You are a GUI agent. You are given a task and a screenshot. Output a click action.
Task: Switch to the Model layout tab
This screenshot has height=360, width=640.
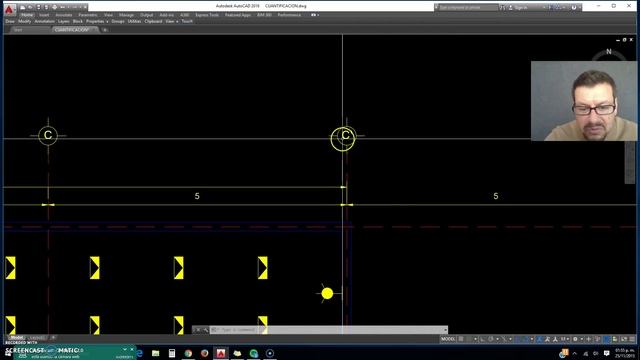pyautogui.click(x=17, y=338)
